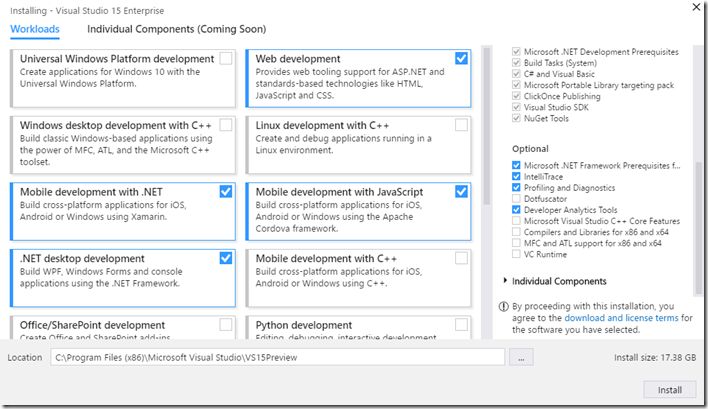The width and height of the screenshot is (708, 409).
Task: Click Visual Studio SDK checkbox
Action: (516, 107)
